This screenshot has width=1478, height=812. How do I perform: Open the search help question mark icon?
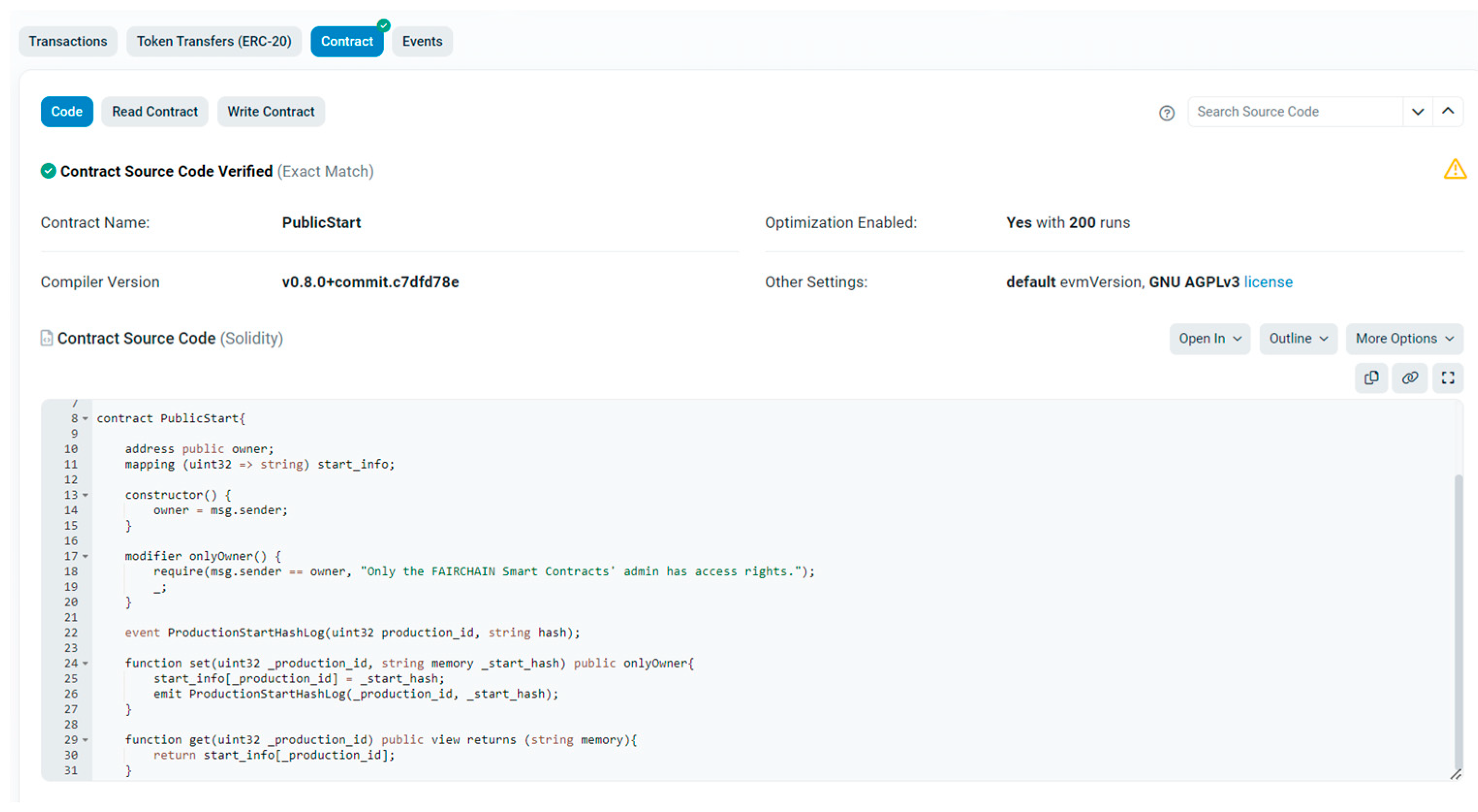click(x=1167, y=113)
